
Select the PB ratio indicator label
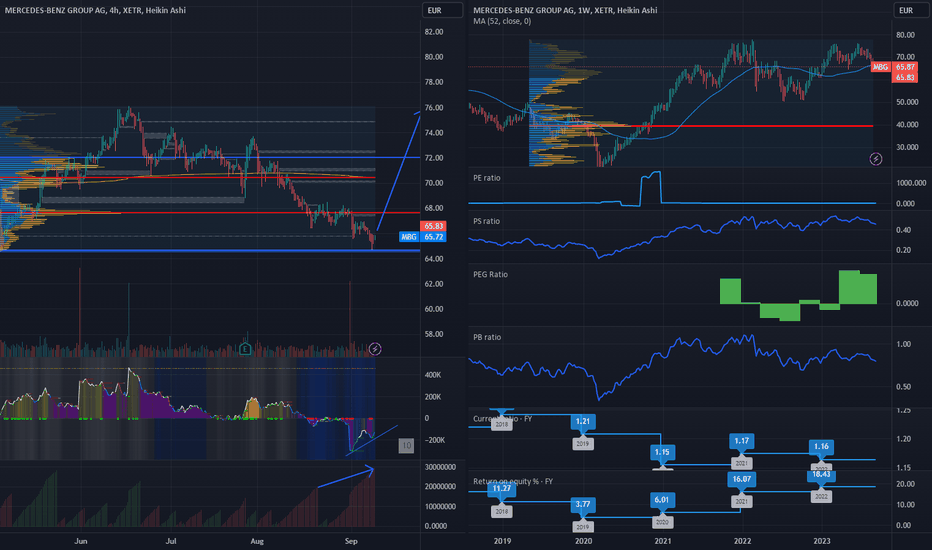click(x=487, y=337)
